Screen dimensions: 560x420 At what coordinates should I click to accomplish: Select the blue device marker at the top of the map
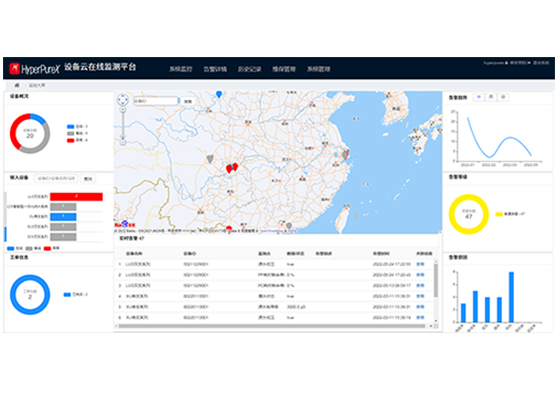(x=219, y=94)
